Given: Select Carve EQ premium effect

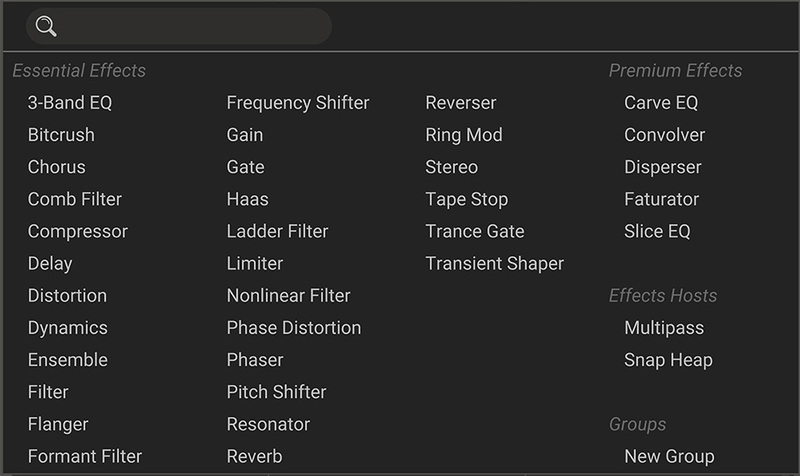Looking at the screenshot, I should [x=661, y=103].
